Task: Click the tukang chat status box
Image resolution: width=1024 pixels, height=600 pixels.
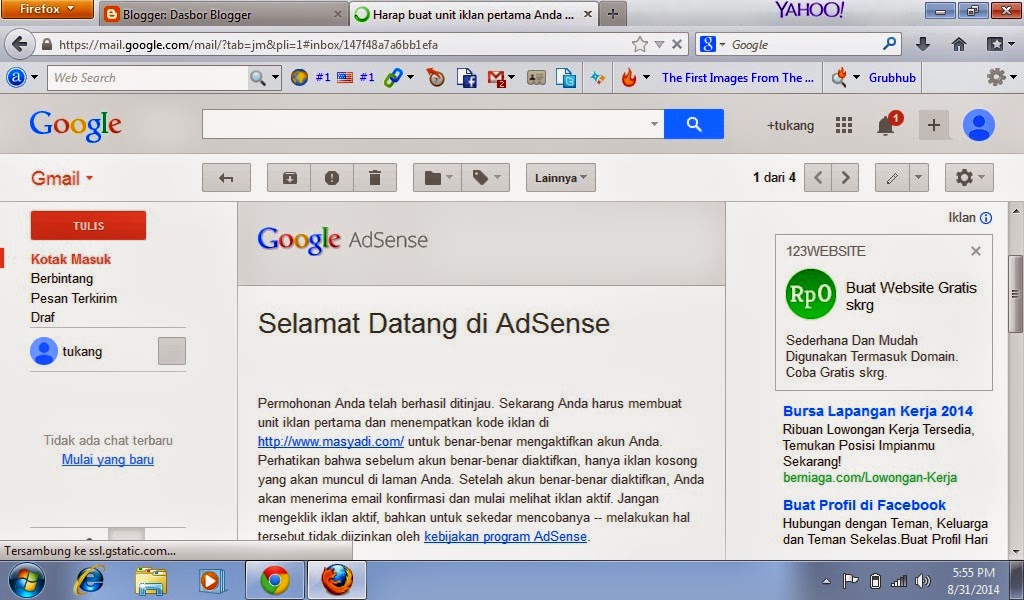Action: (172, 351)
